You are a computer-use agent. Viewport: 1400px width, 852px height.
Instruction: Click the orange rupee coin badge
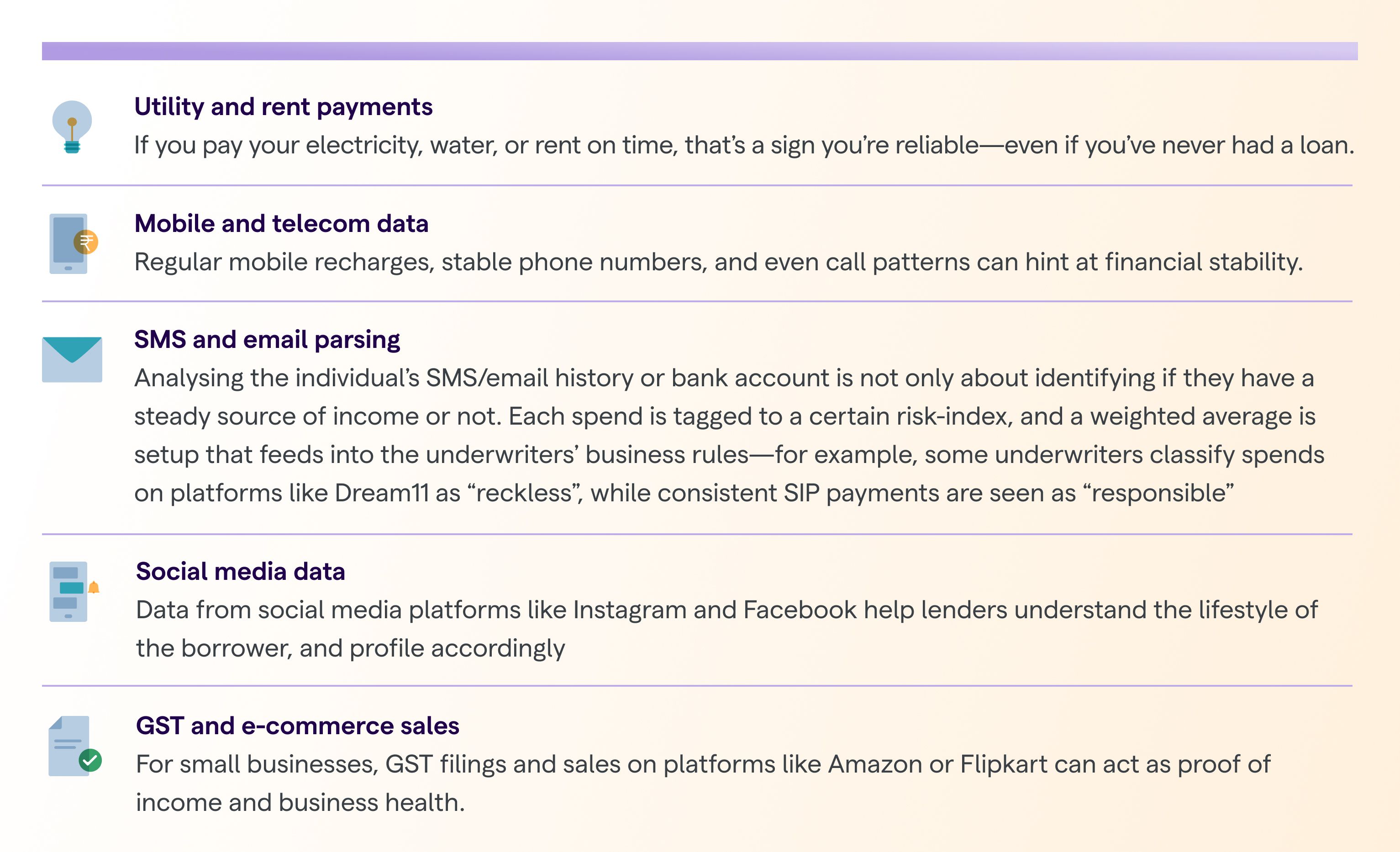(x=86, y=242)
